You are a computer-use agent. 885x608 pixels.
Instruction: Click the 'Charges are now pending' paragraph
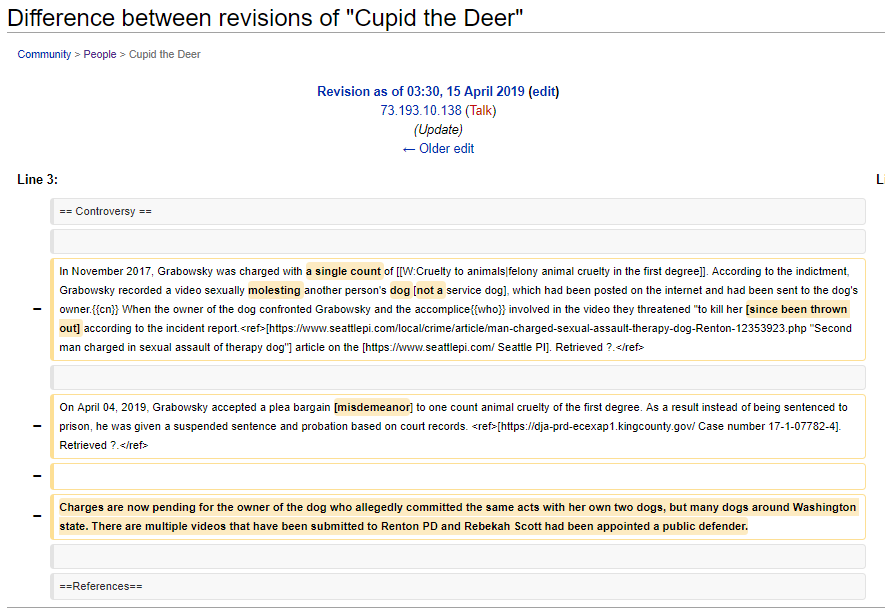coord(458,517)
